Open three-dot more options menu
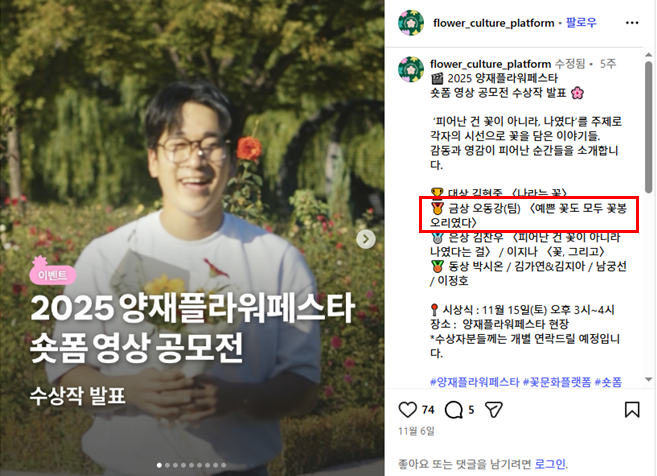 (x=632, y=23)
